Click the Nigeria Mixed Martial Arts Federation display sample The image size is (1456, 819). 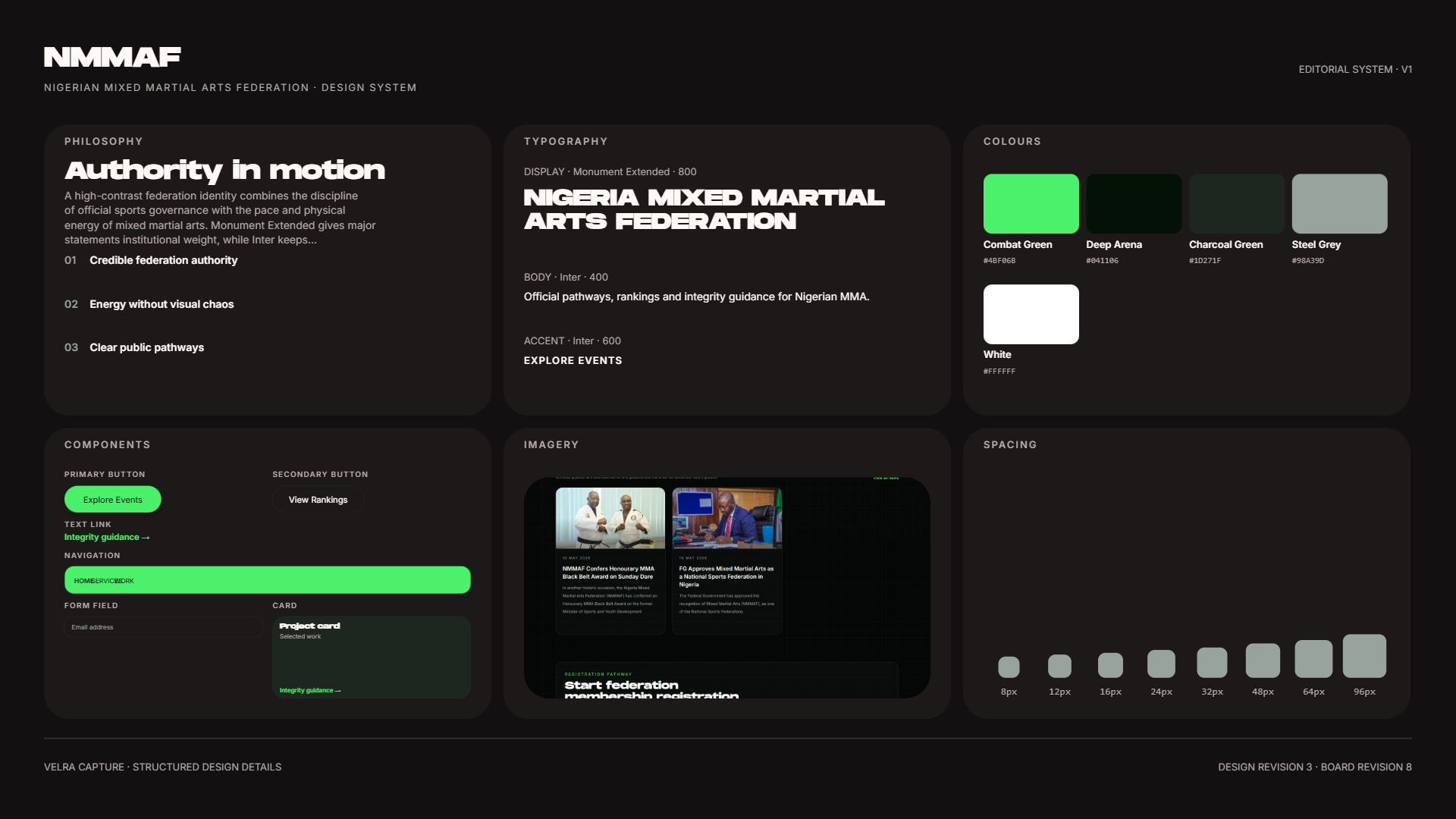click(x=704, y=209)
